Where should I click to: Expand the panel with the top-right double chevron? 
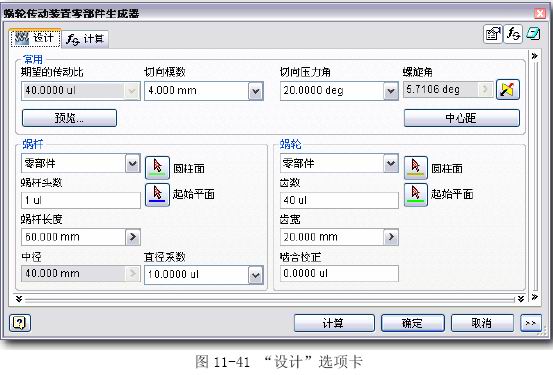(535, 56)
